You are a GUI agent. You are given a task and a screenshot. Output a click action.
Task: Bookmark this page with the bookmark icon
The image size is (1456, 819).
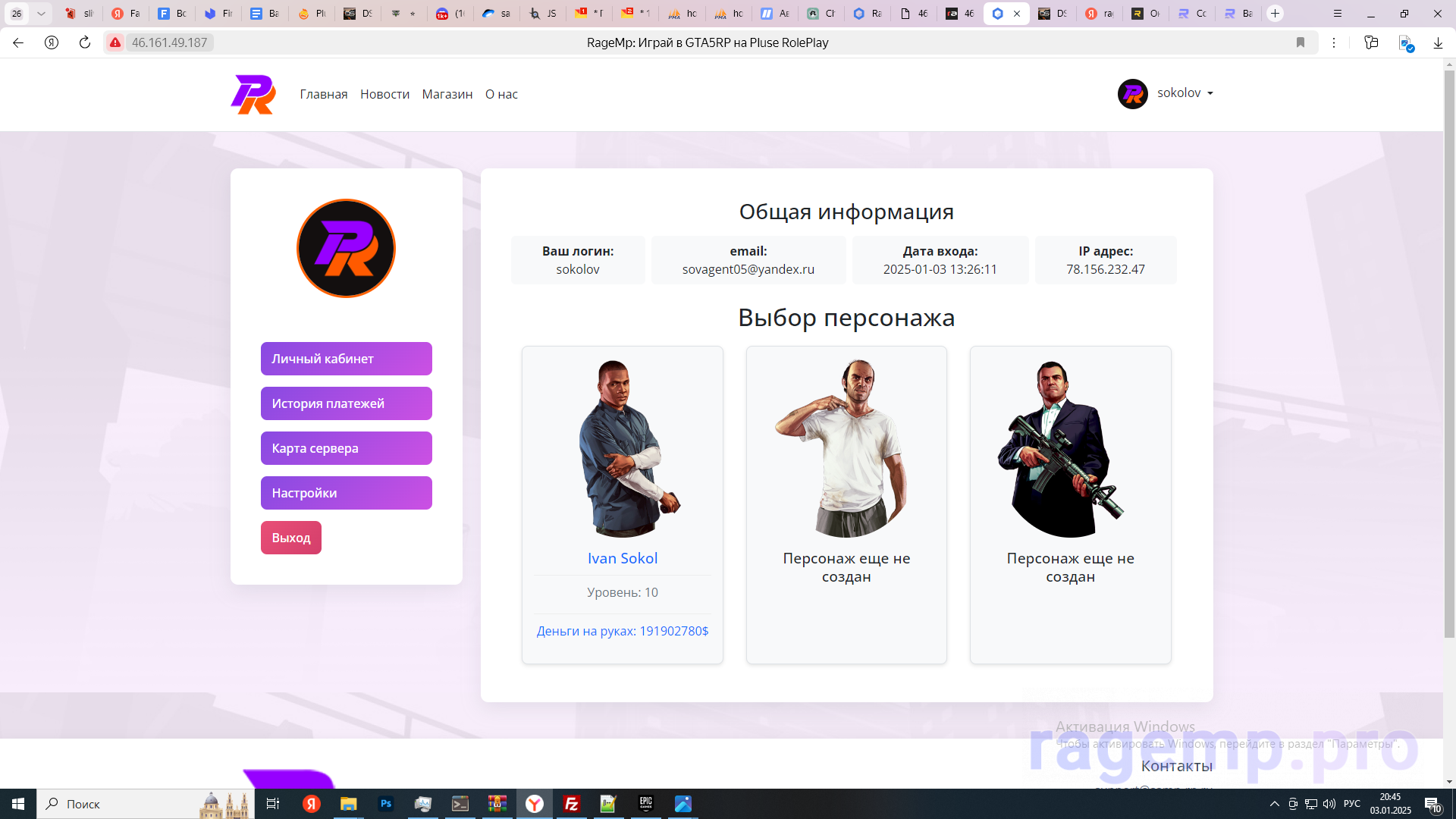(x=1301, y=42)
